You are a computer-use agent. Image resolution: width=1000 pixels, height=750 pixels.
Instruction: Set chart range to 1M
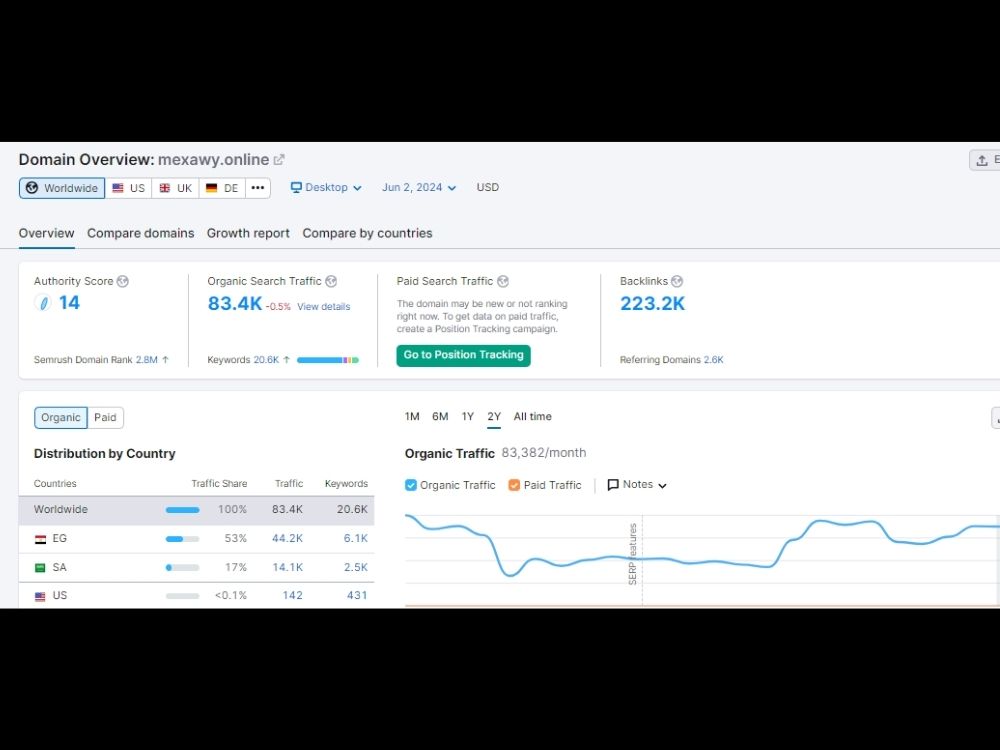tap(412, 416)
